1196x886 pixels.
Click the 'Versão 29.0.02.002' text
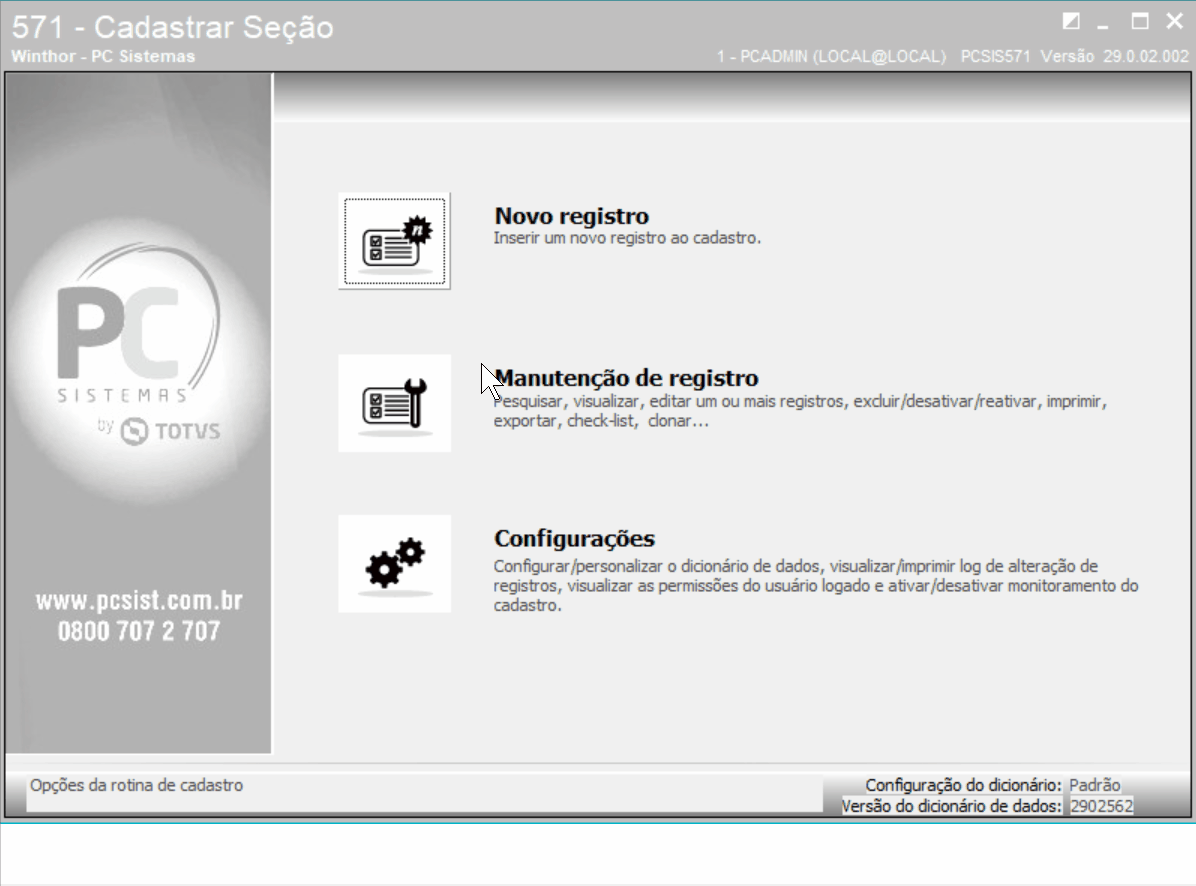[1114, 56]
